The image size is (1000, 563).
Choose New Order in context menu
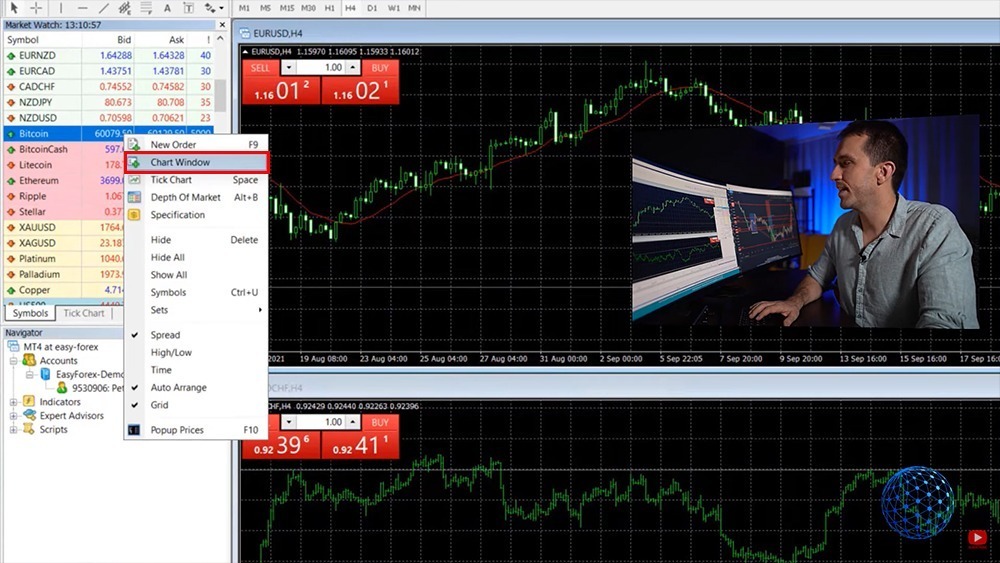(x=196, y=145)
